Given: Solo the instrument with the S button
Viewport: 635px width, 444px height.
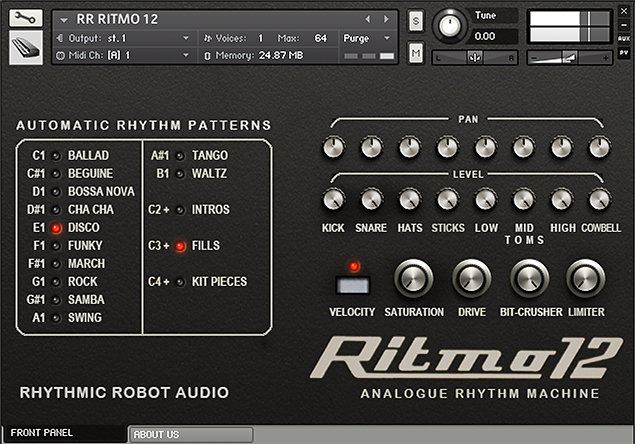Looking at the screenshot, I should click(416, 21).
